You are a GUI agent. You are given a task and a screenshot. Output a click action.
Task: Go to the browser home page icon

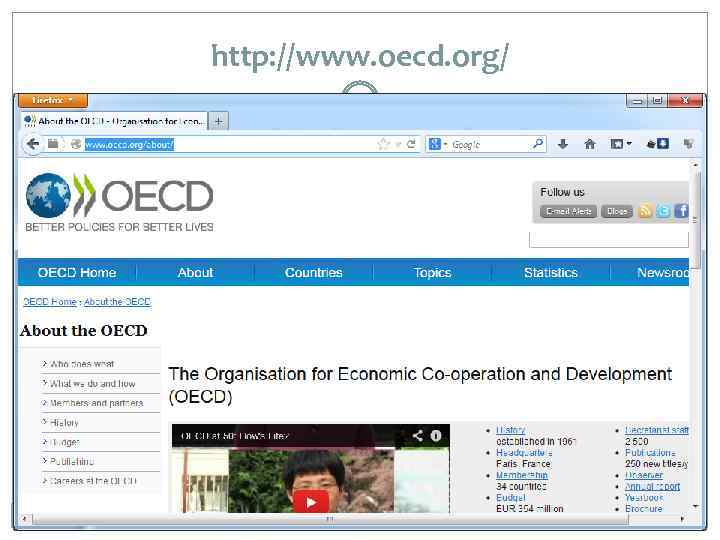click(590, 144)
